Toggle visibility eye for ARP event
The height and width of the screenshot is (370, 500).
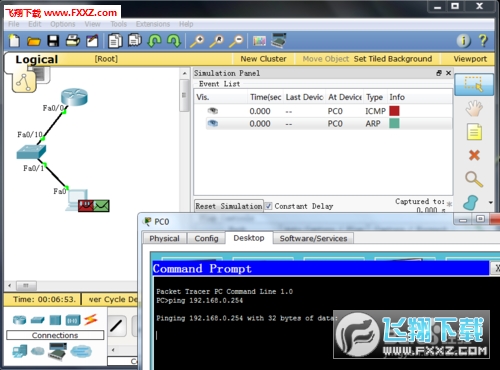212,124
